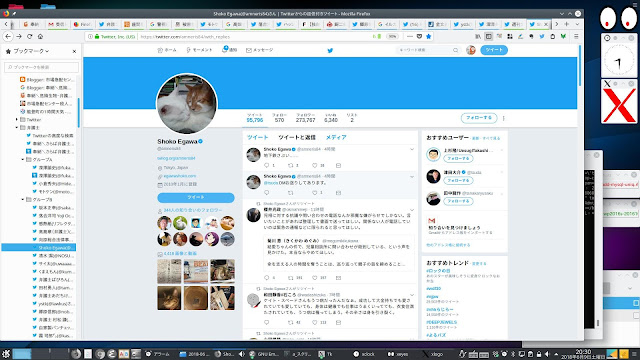The height and width of the screenshot is (360, 640).
Task: Open the first tweet's options chevron menu
Action: click(412, 149)
